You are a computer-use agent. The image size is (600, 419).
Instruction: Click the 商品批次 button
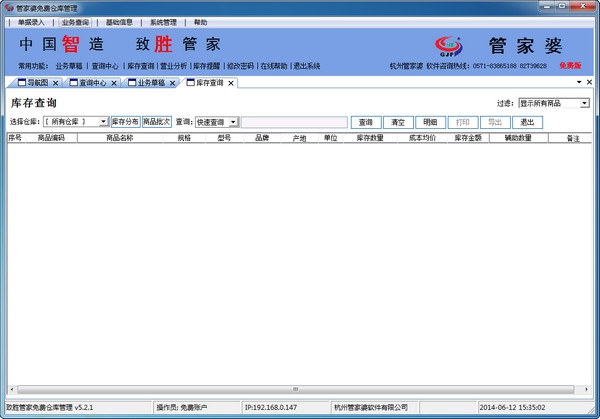[157, 122]
